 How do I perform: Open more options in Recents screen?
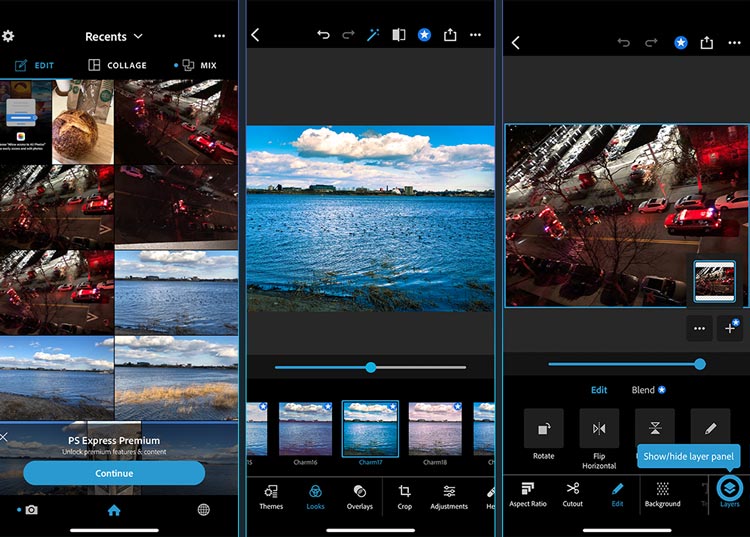tap(219, 36)
